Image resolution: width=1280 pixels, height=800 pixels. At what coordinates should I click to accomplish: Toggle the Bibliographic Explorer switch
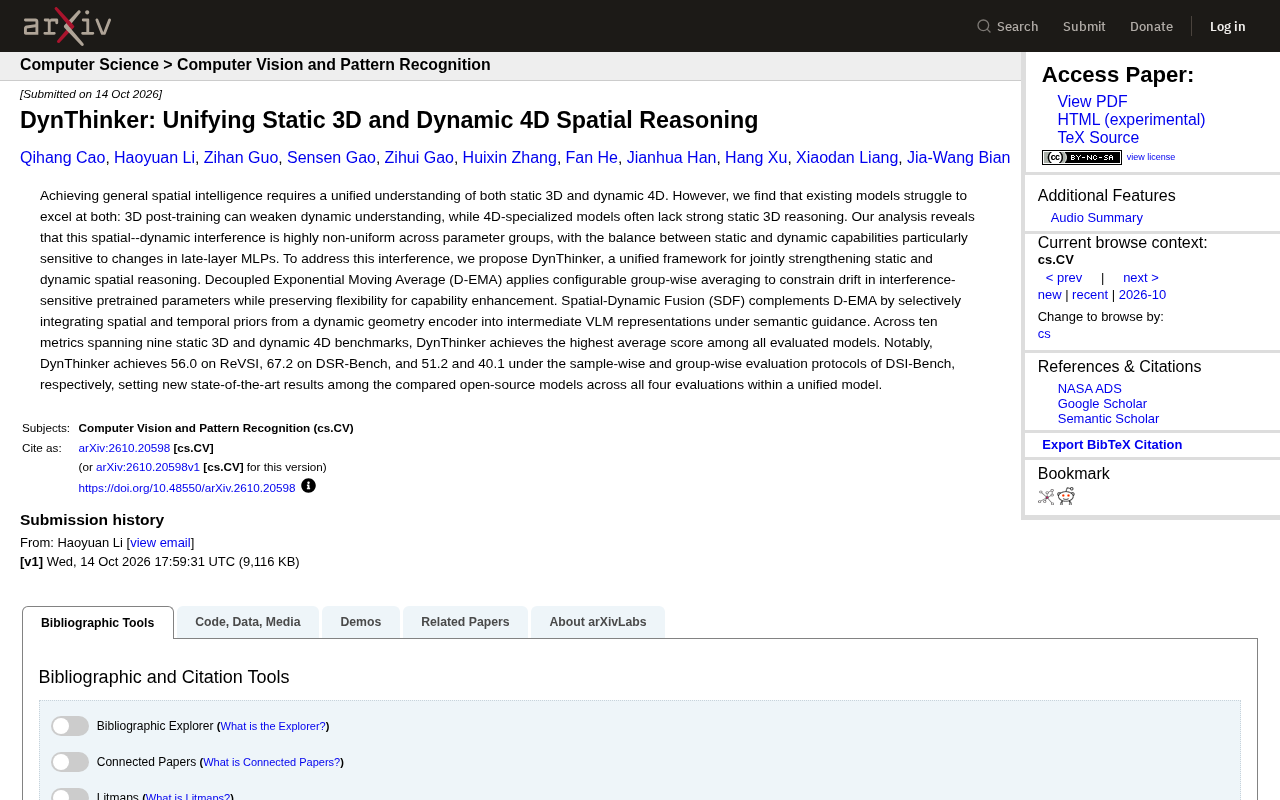70,726
